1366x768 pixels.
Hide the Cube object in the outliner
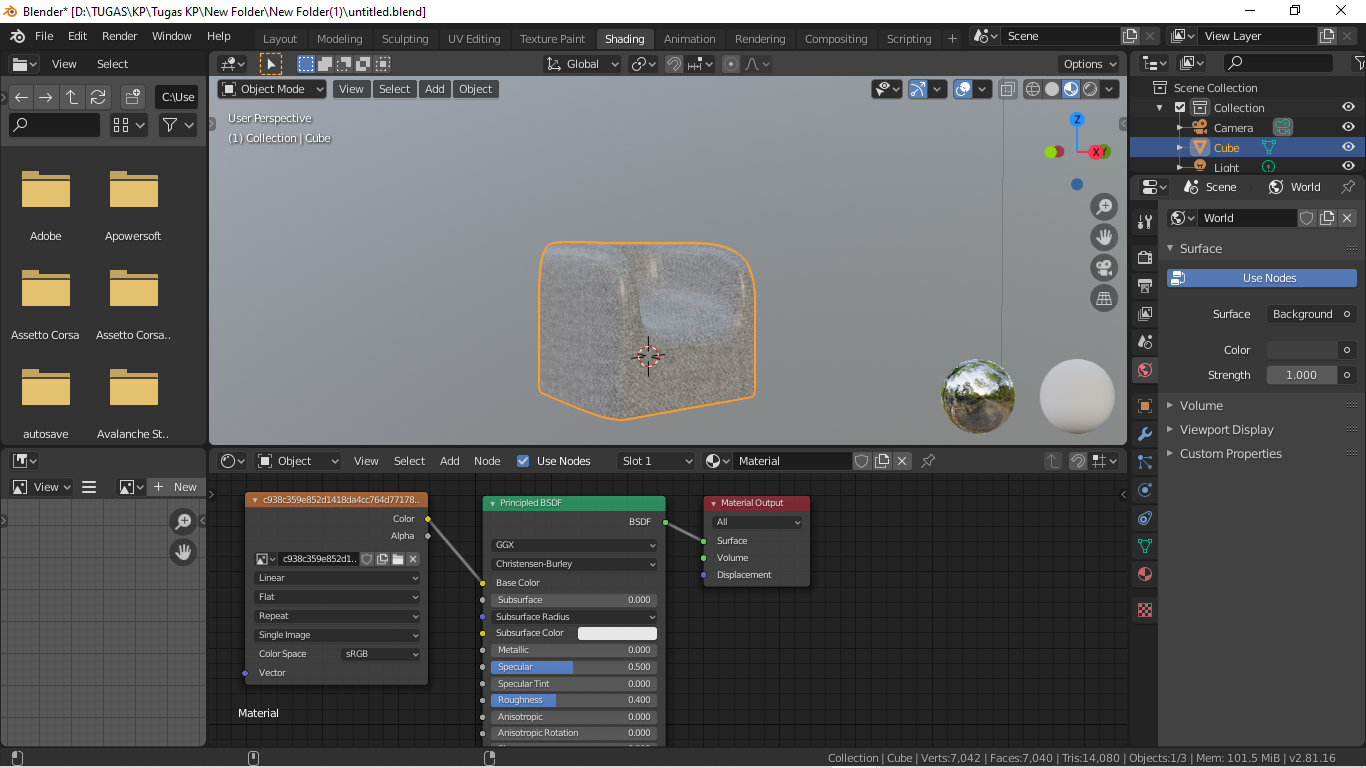1348,147
